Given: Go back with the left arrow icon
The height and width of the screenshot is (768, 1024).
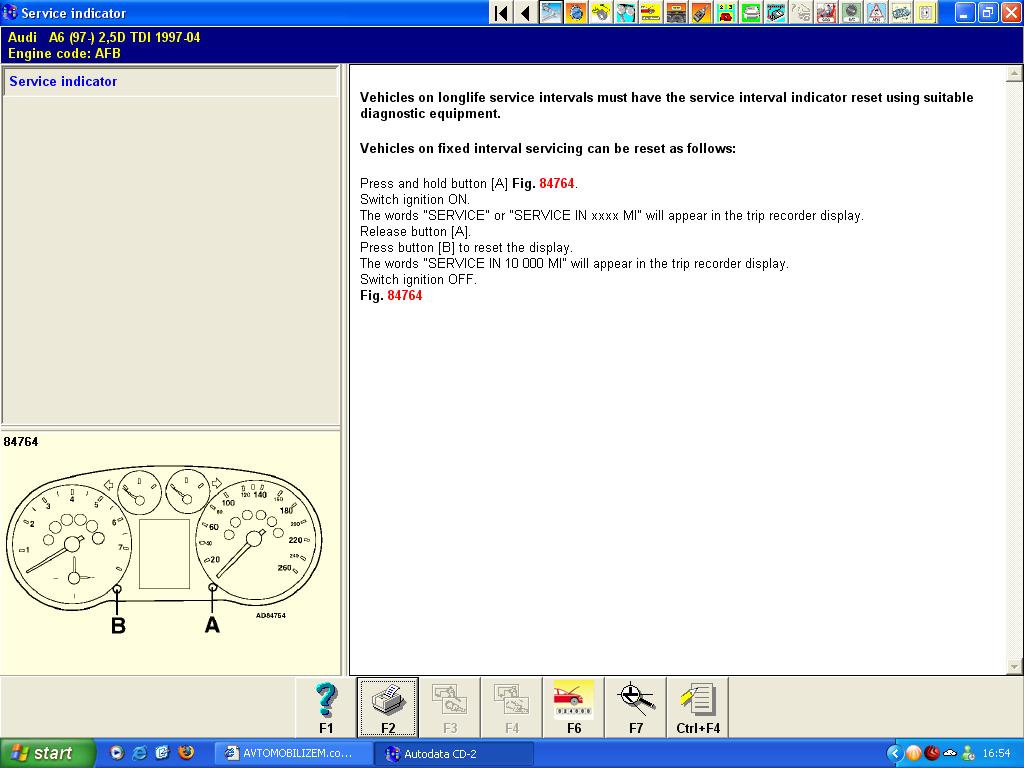Looking at the screenshot, I should [x=526, y=13].
